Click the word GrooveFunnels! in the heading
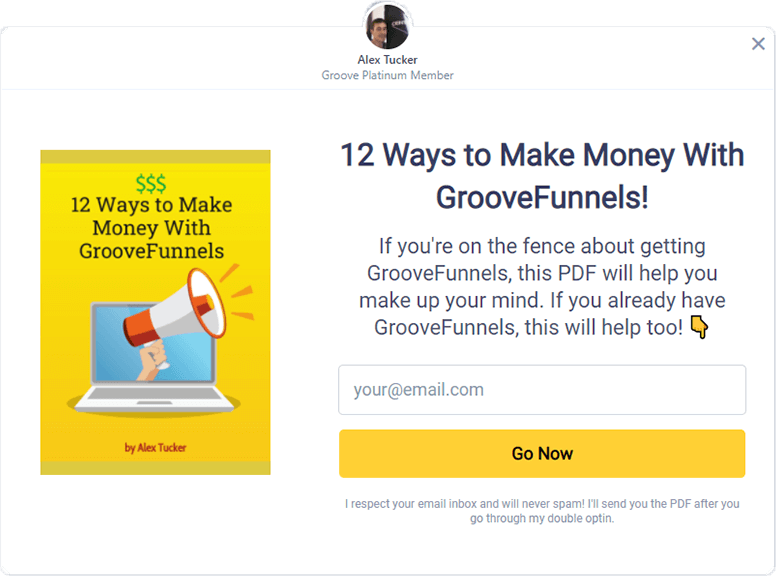Viewport: 776px width, 576px height. click(542, 197)
